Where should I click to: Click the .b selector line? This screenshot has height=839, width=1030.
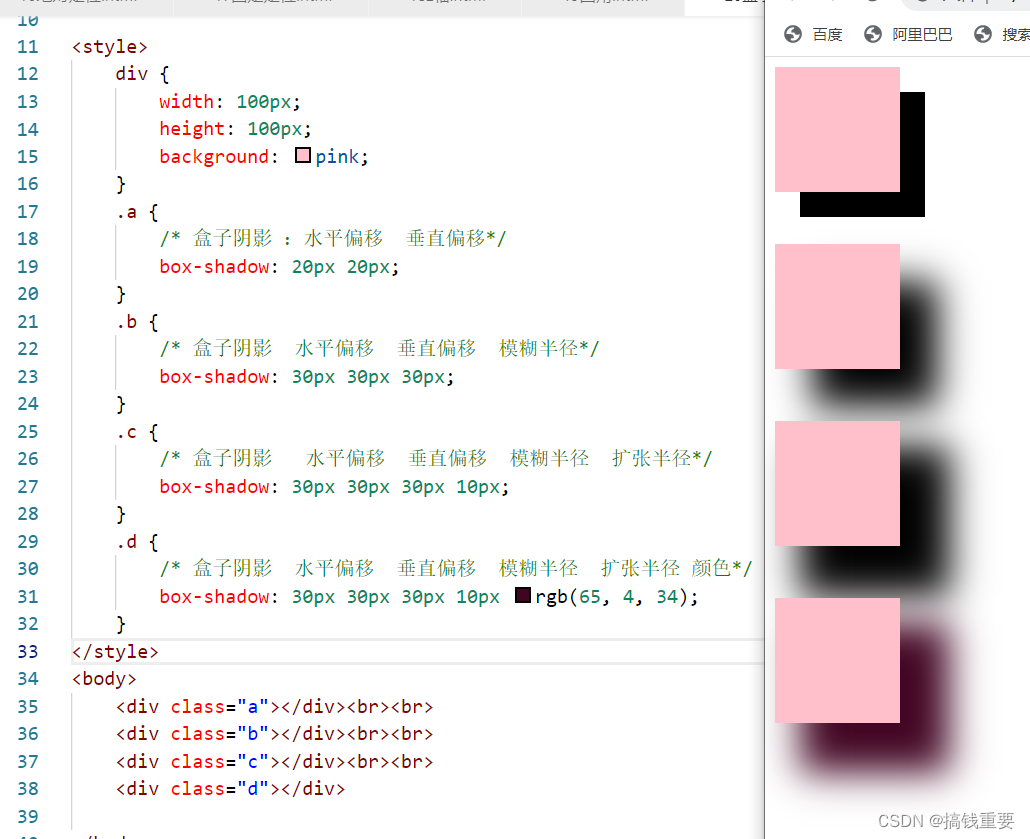pyautogui.click(x=137, y=322)
